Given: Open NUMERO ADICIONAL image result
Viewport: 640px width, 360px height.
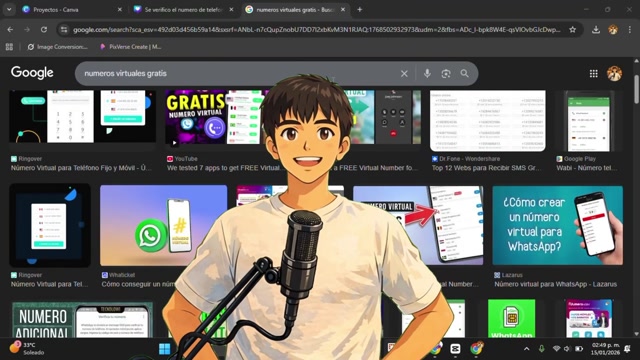Looking at the screenshot, I should (82, 320).
